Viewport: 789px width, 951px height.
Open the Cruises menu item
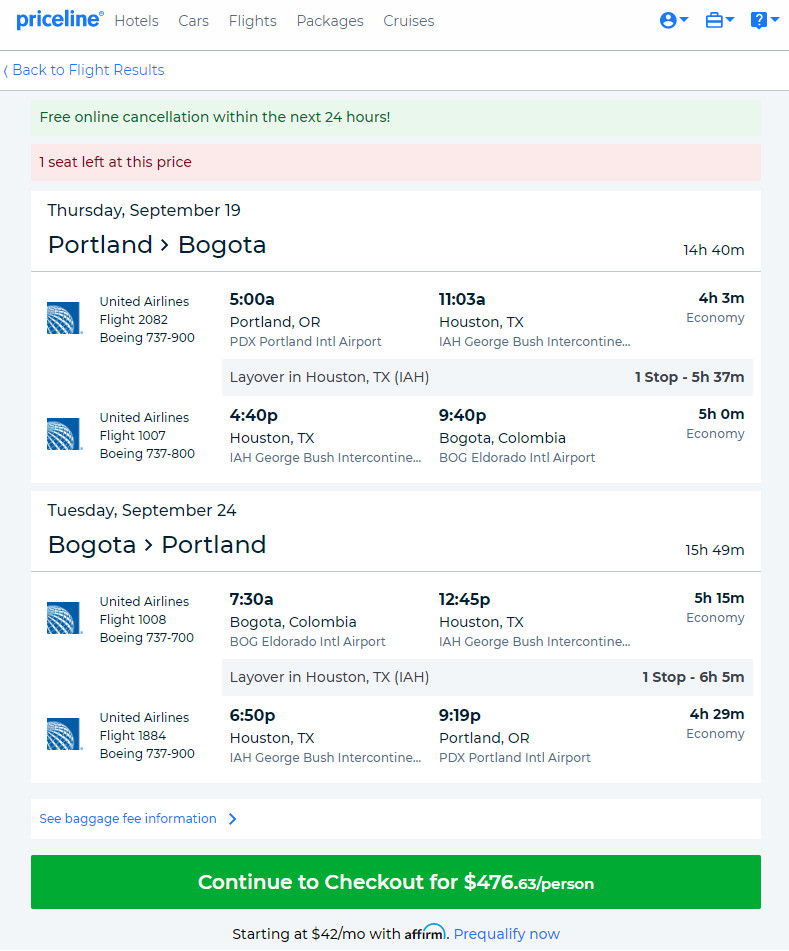409,21
